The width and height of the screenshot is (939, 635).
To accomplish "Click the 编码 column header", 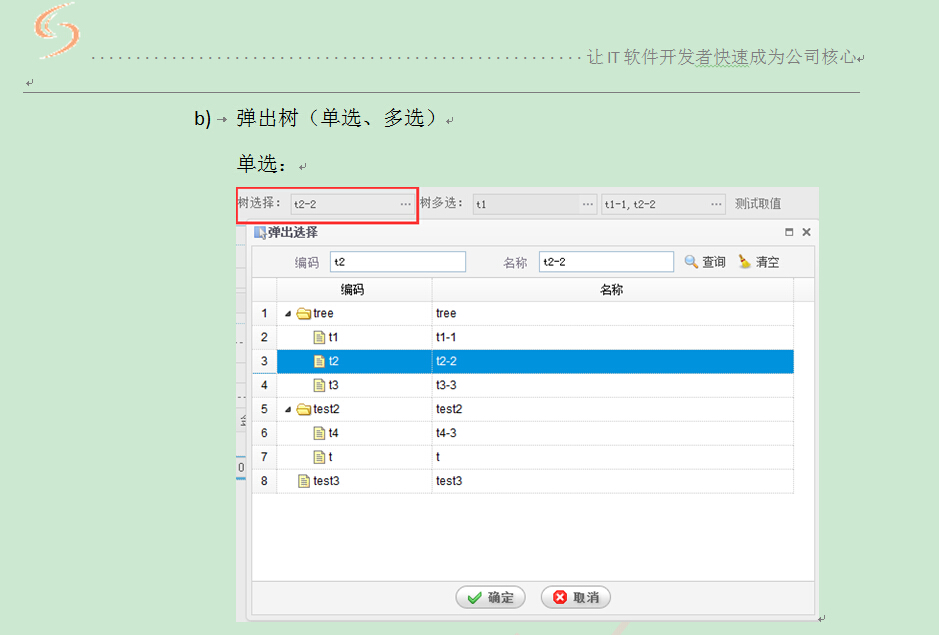I will tap(354, 289).
